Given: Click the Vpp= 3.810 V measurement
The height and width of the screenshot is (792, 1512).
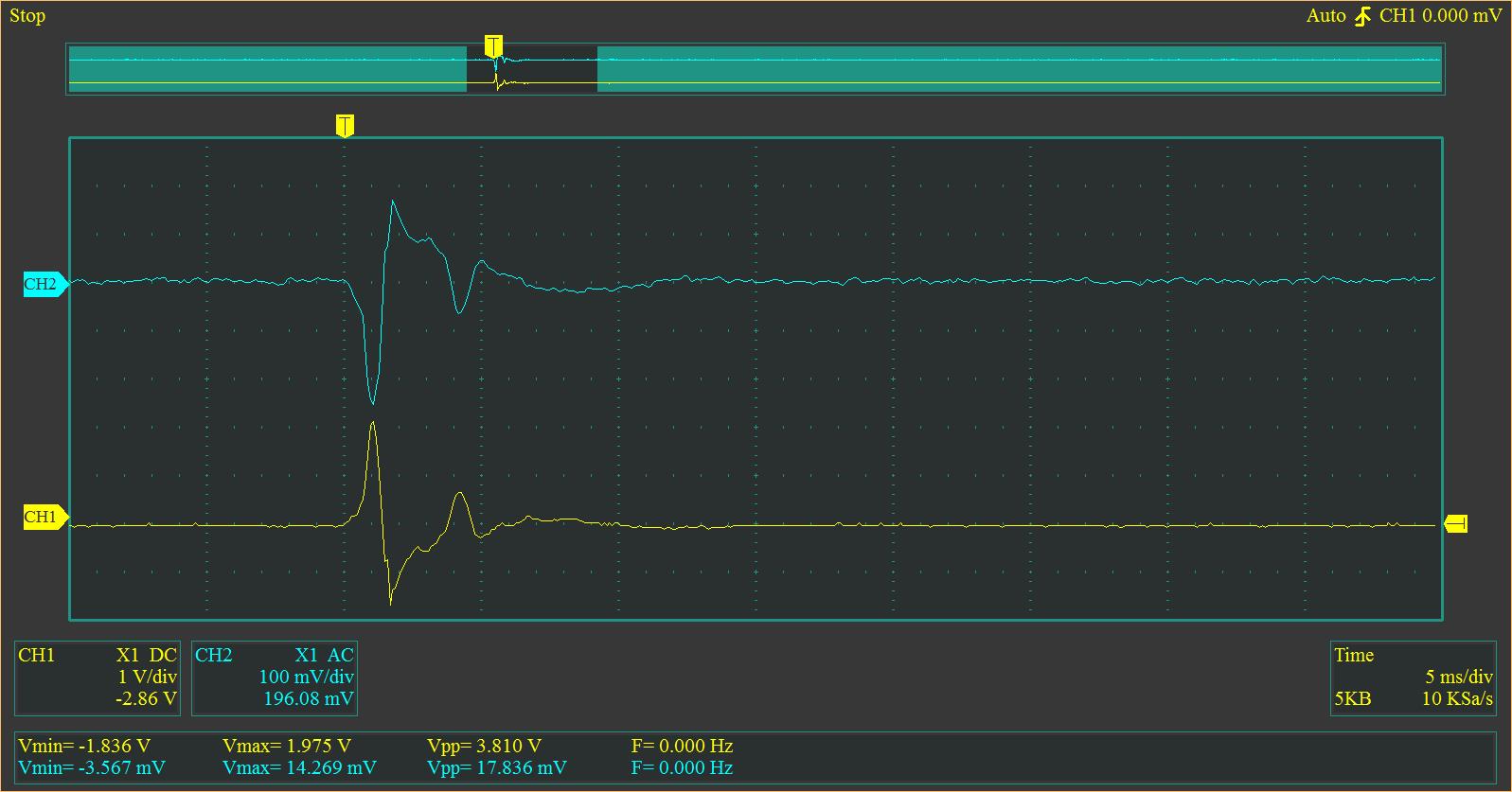Looking at the screenshot, I should point(484,746).
